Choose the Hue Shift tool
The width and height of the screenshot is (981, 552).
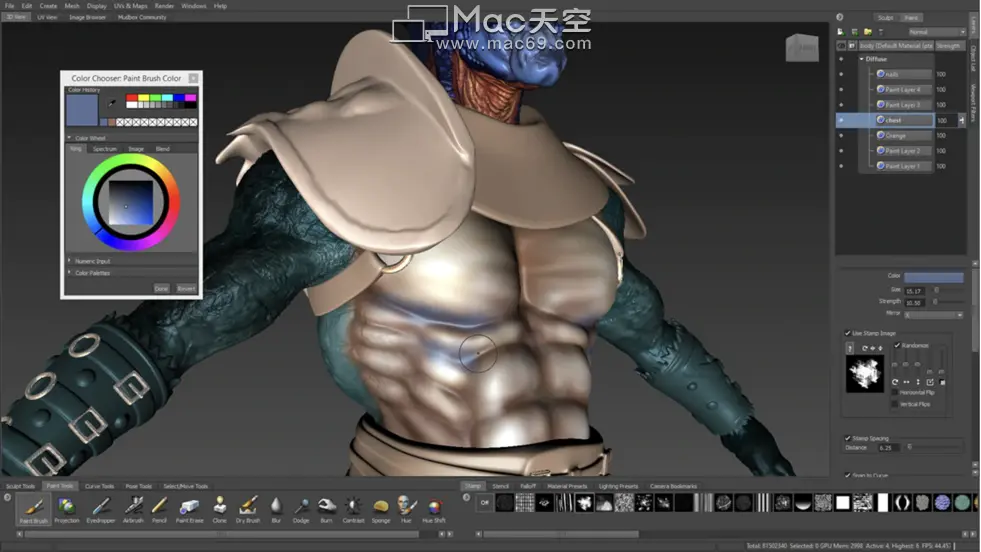pos(435,509)
